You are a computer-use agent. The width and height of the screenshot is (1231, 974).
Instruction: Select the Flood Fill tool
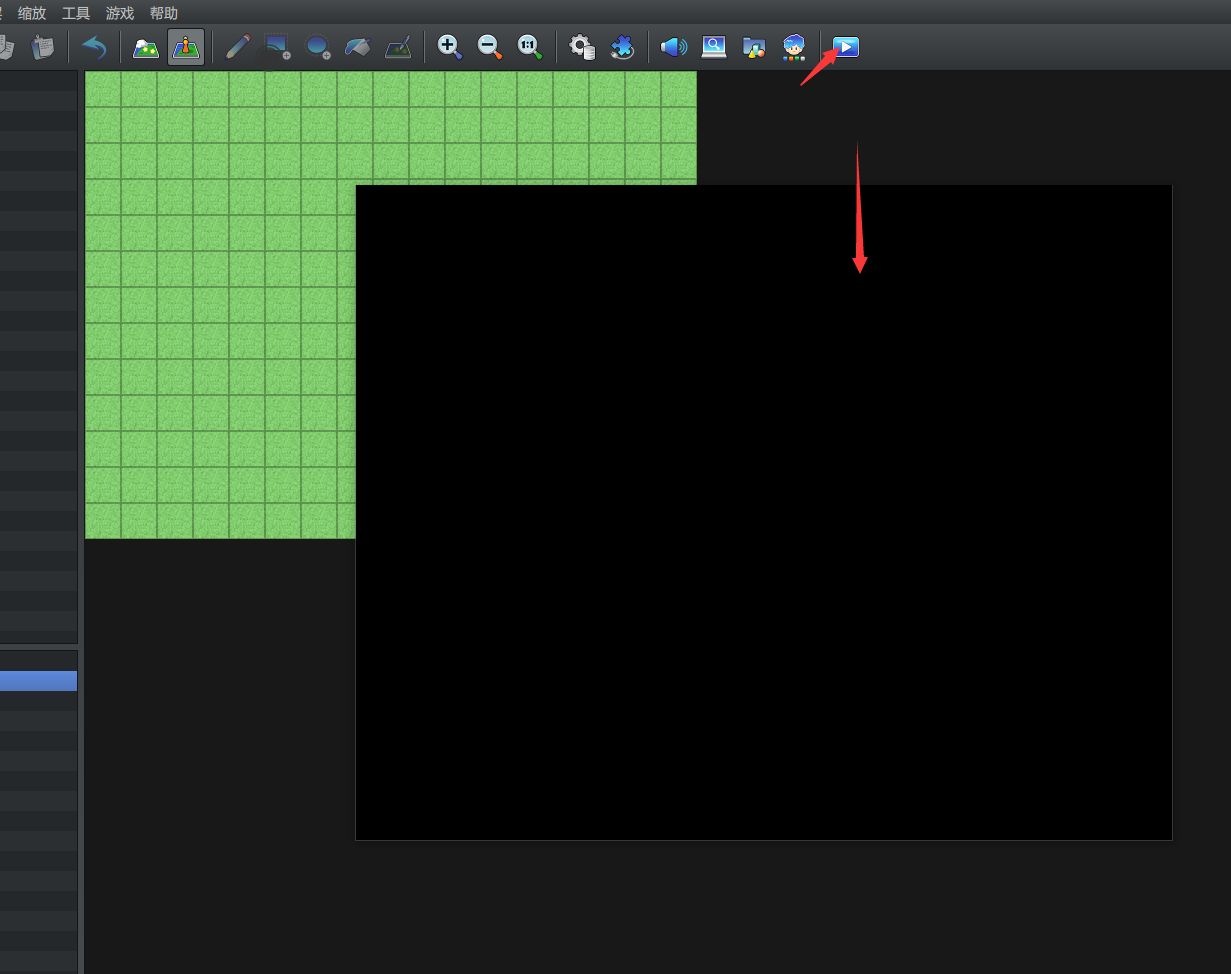[x=358, y=47]
